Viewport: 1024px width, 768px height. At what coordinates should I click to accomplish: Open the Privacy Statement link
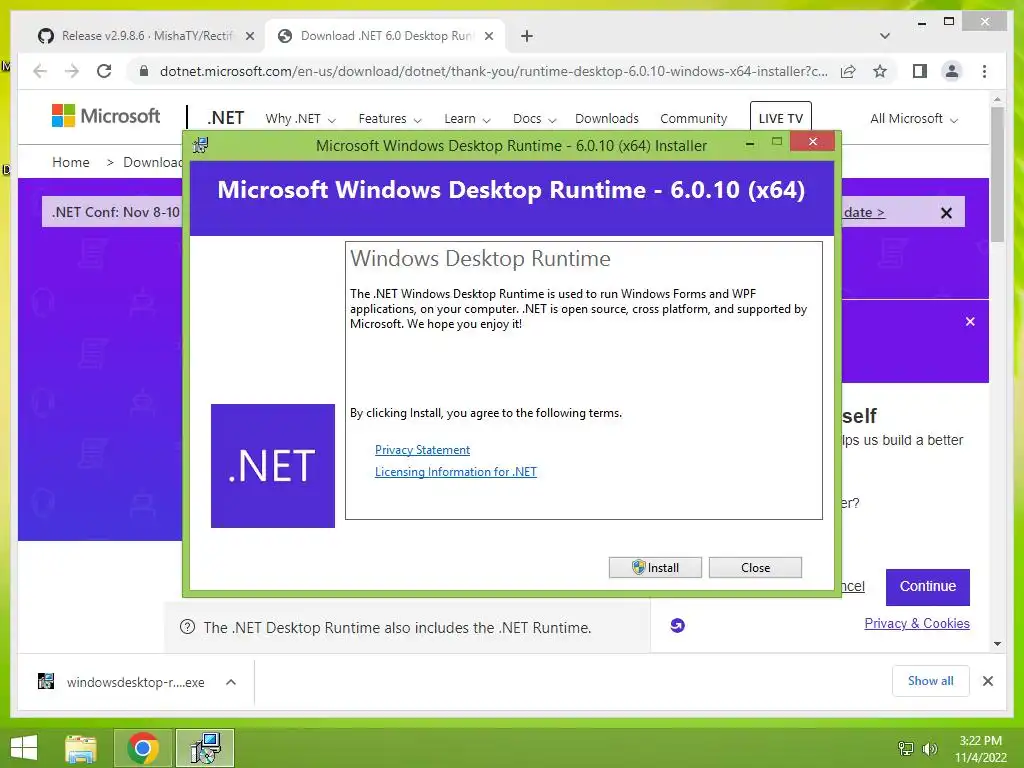tap(422, 450)
